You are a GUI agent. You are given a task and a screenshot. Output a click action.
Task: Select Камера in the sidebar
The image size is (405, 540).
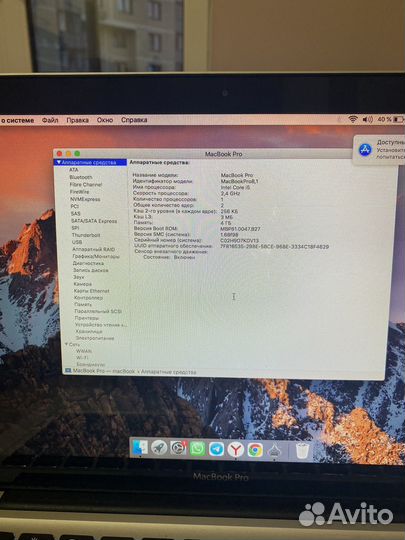coord(83,284)
